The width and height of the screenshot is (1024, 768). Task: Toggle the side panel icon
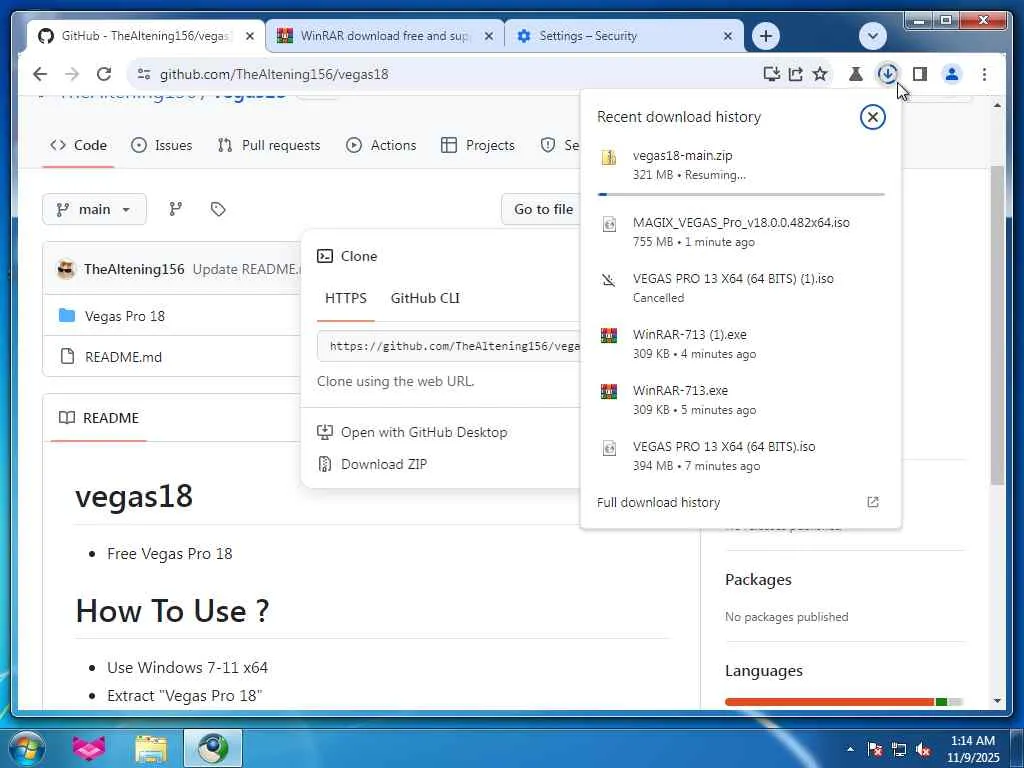pos(920,74)
